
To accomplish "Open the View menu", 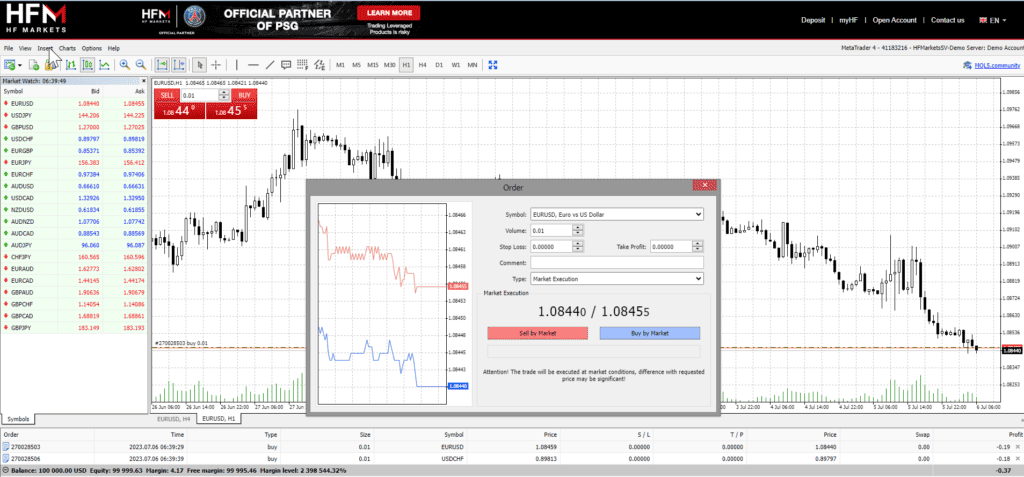I will pos(25,48).
